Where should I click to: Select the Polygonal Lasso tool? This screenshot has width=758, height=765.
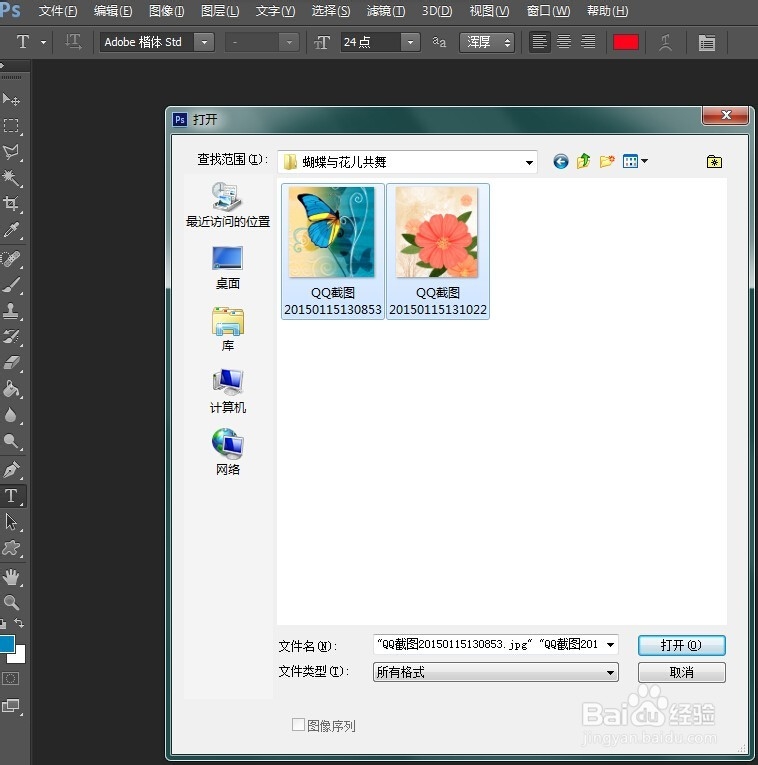coord(11,152)
